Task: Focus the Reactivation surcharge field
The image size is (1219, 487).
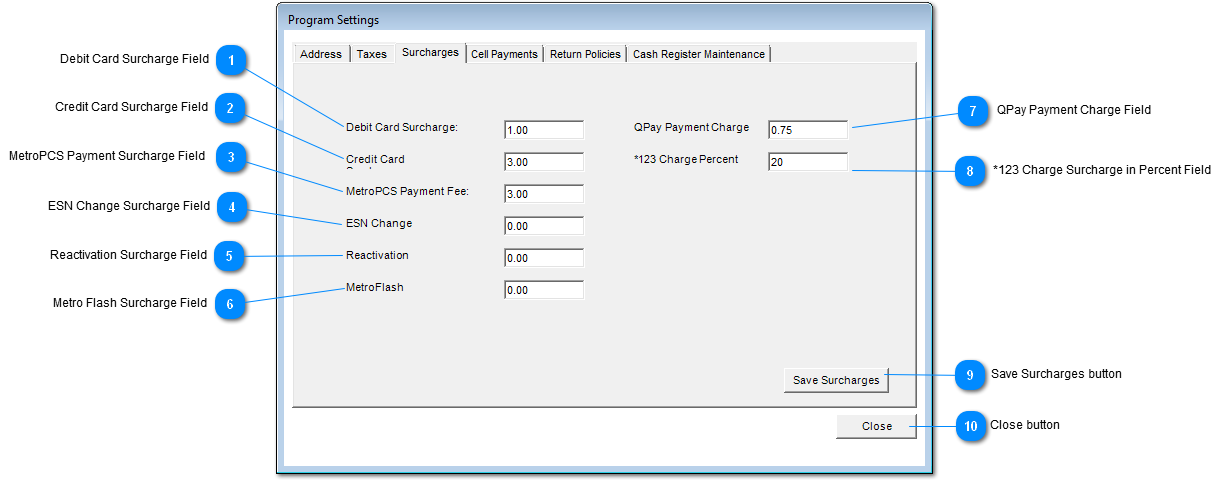Action: [544, 258]
